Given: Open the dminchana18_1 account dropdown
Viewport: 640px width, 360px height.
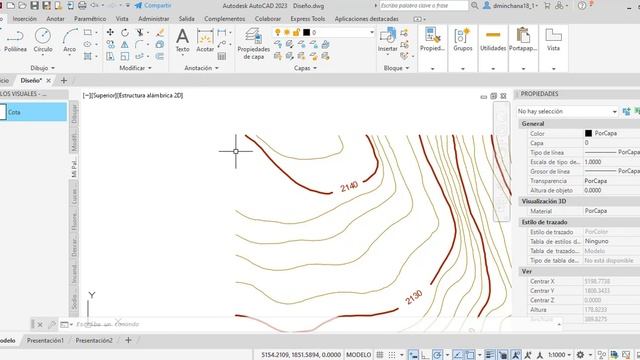Looking at the screenshot, I should click(511, 6).
